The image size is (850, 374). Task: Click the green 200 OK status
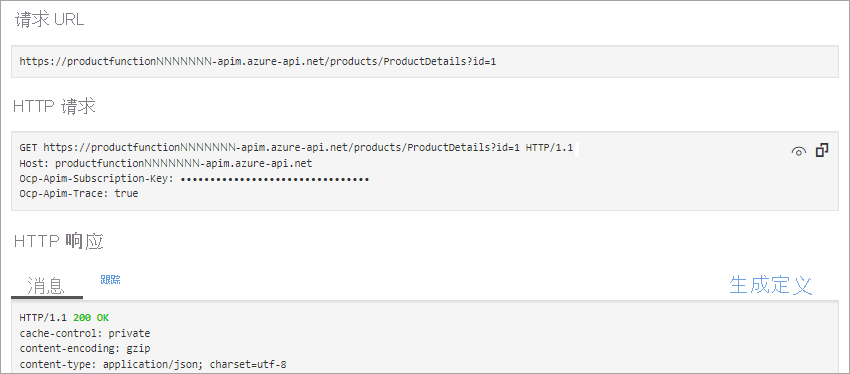click(x=92, y=318)
